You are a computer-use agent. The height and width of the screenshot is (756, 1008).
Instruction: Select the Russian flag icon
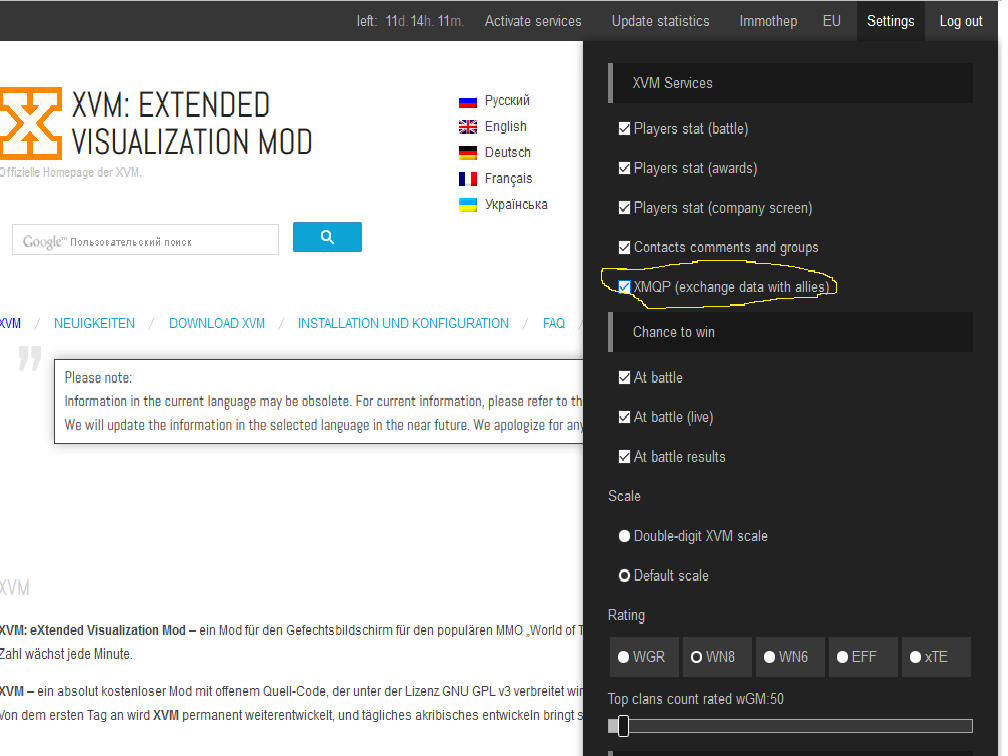click(x=468, y=101)
